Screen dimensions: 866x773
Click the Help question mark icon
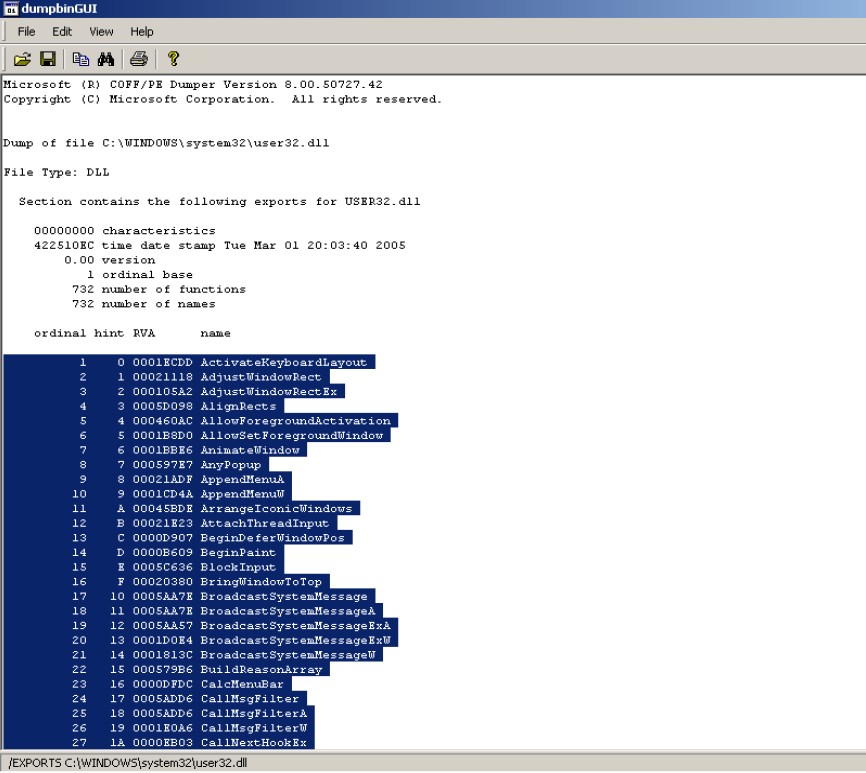[173, 59]
